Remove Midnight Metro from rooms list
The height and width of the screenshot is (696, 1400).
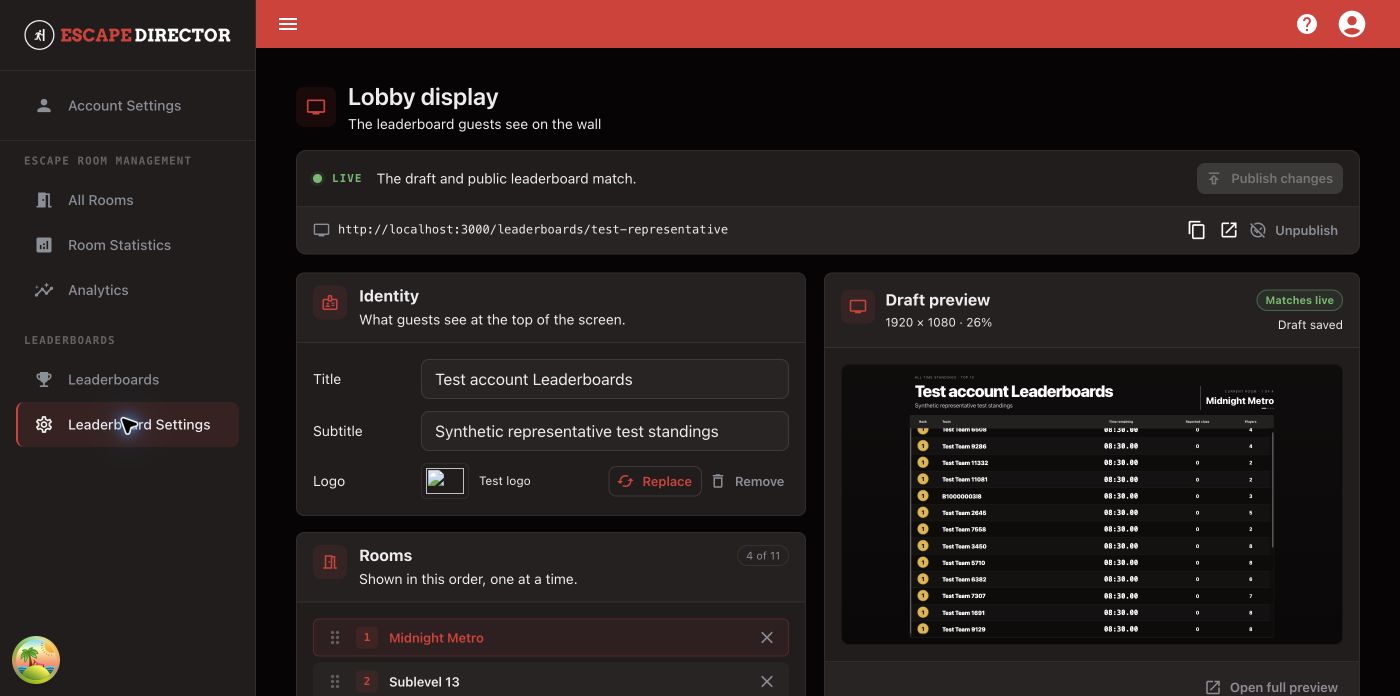tap(767, 638)
